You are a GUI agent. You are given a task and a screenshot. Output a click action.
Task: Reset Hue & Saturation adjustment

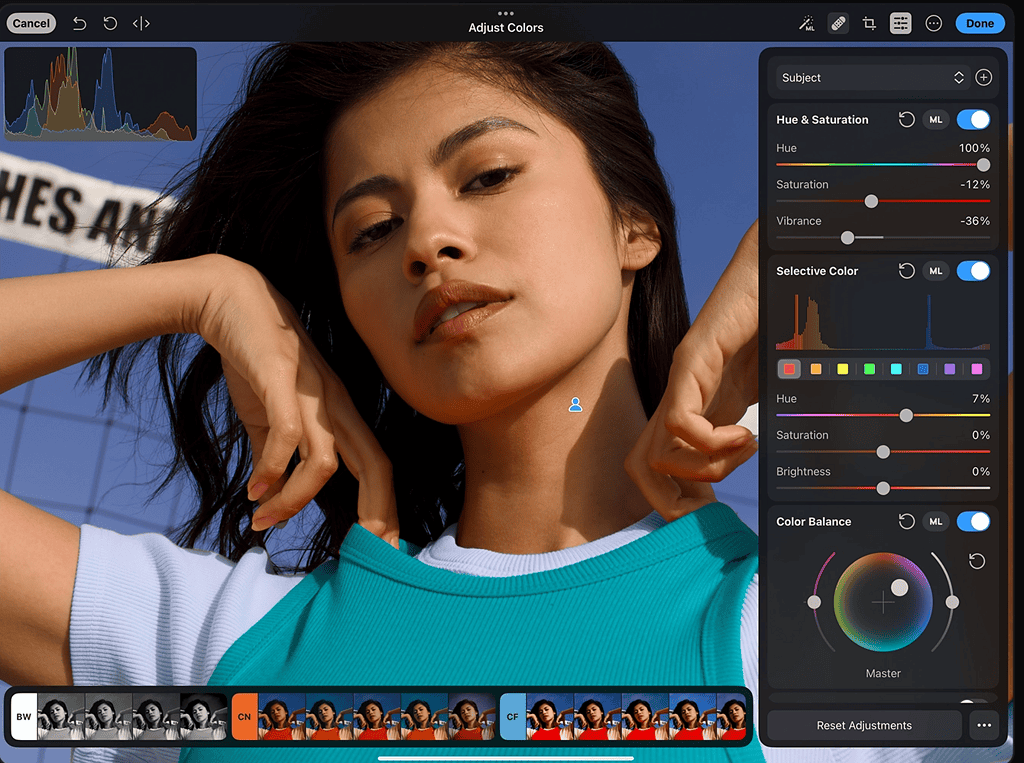click(x=906, y=120)
